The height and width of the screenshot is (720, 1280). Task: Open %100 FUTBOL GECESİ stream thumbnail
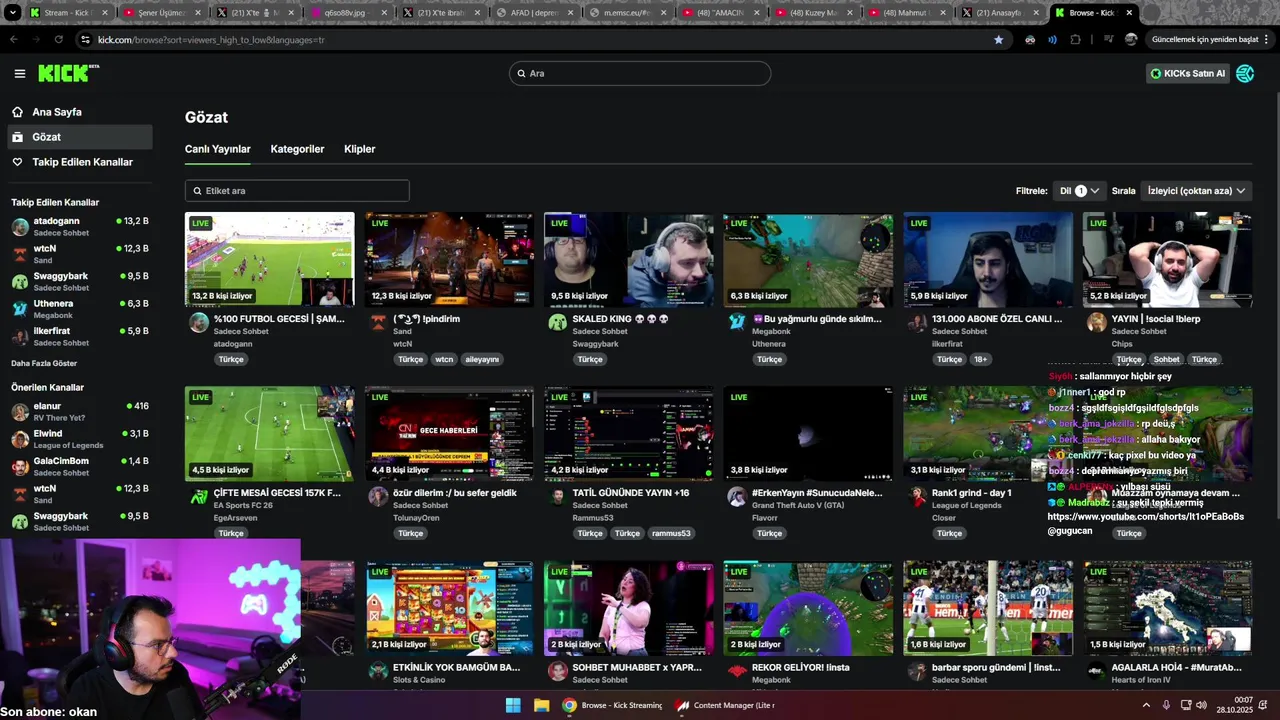pos(270,259)
